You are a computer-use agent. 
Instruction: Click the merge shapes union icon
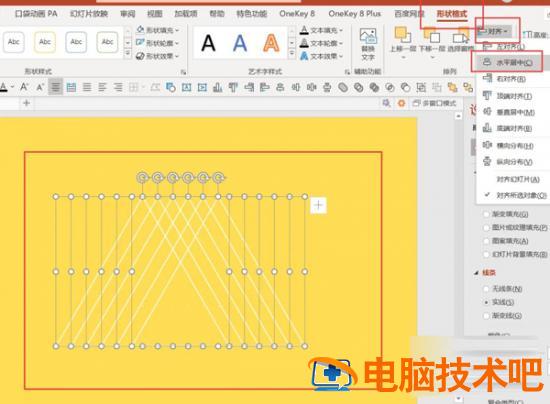[x=343, y=87]
